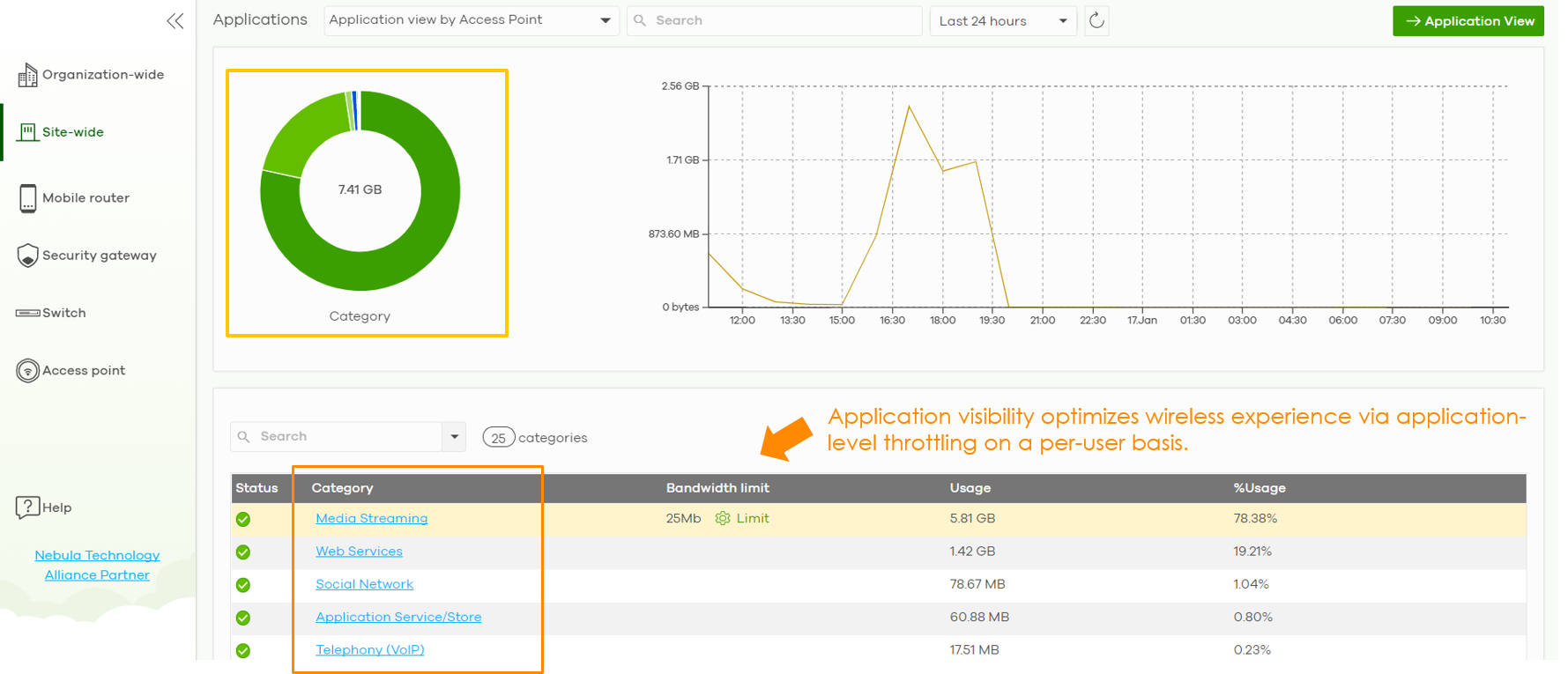This screenshot has width=1568, height=674.
Task: Collapse the sidebar with double chevron icon
Action: click(175, 21)
